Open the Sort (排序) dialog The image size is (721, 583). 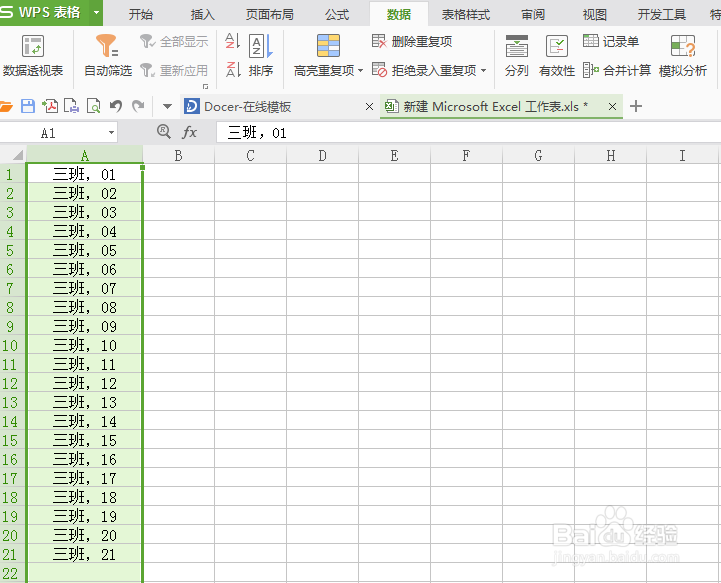(x=261, y=55)
